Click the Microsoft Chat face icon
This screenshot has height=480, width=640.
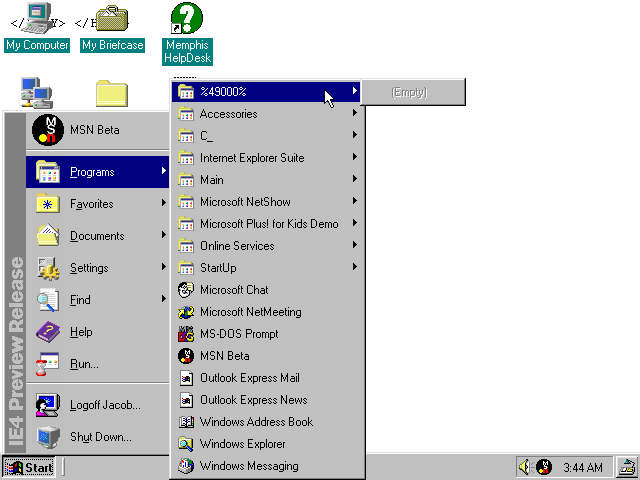(x=186, y=290)
